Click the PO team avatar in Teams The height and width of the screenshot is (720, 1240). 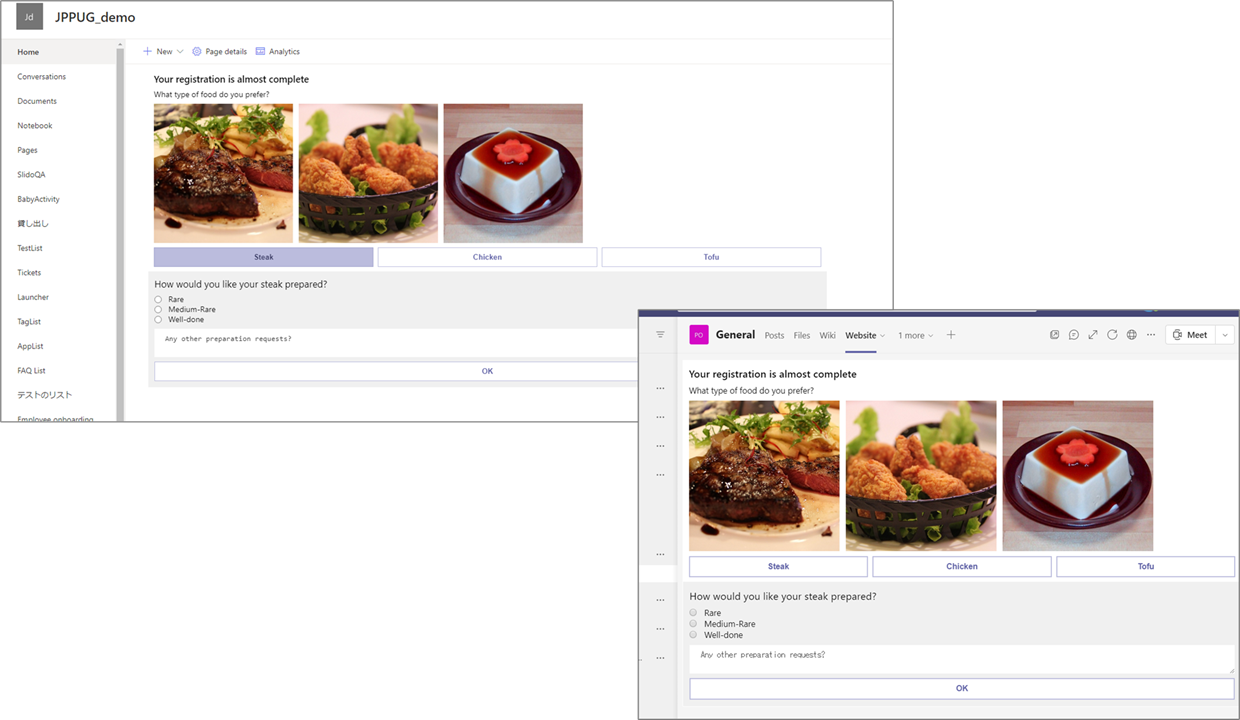coord(698,335)
